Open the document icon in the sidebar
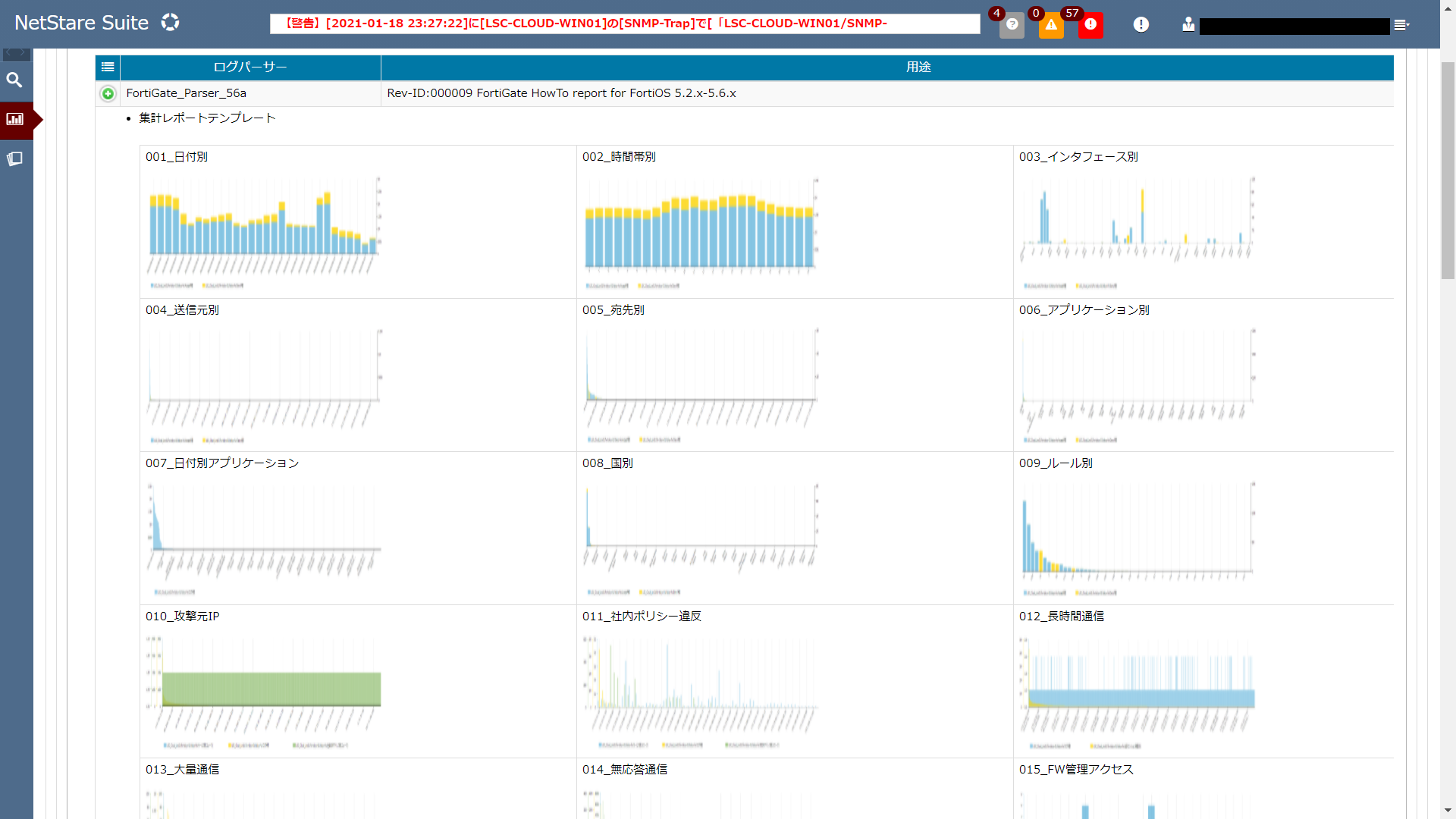The width and height of the screenshot is (1456, 819). [14, 159]
